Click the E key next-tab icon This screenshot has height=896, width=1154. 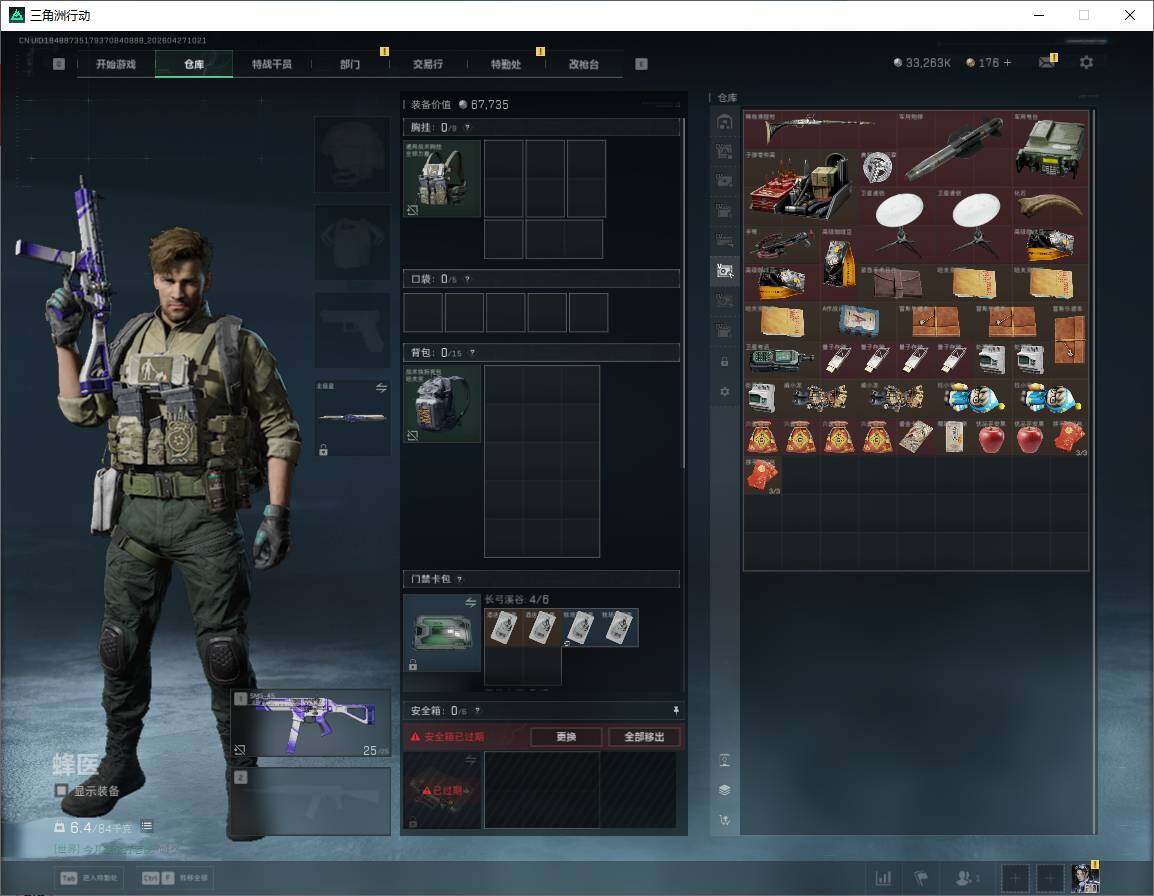coord(641,64)
